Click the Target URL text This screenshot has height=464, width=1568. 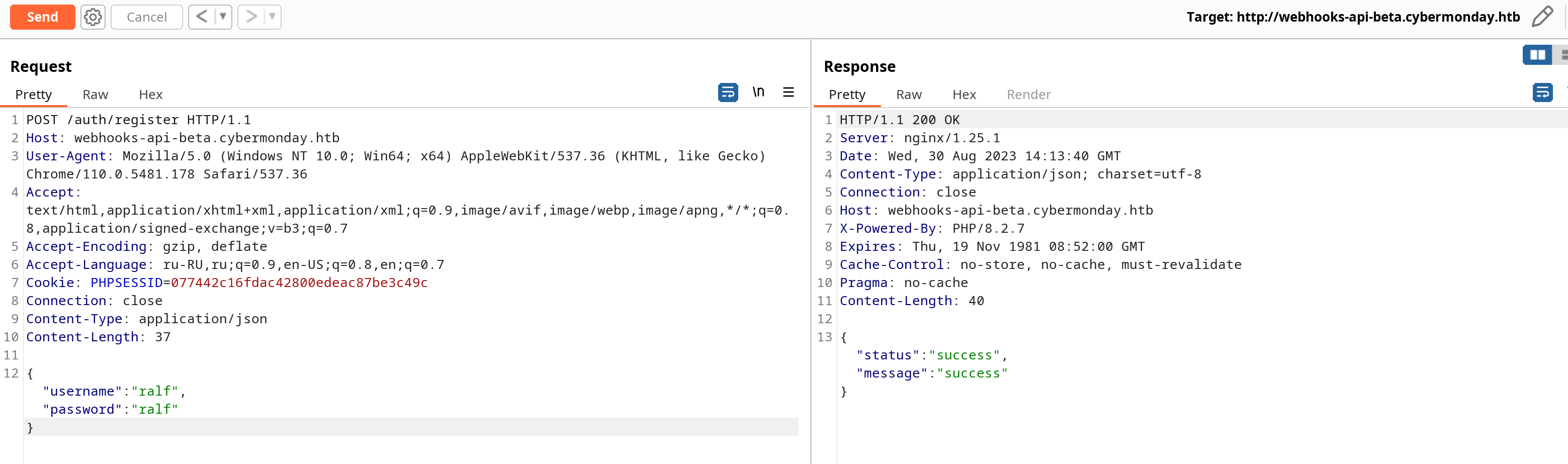(1353, 17)
